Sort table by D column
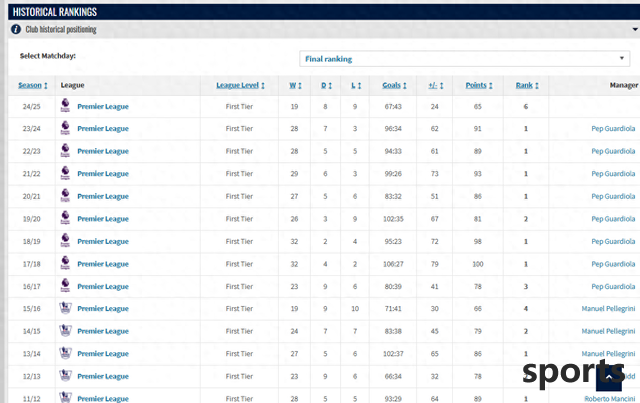The width and height of the screenshot is (640, 403). coord(327,85)
